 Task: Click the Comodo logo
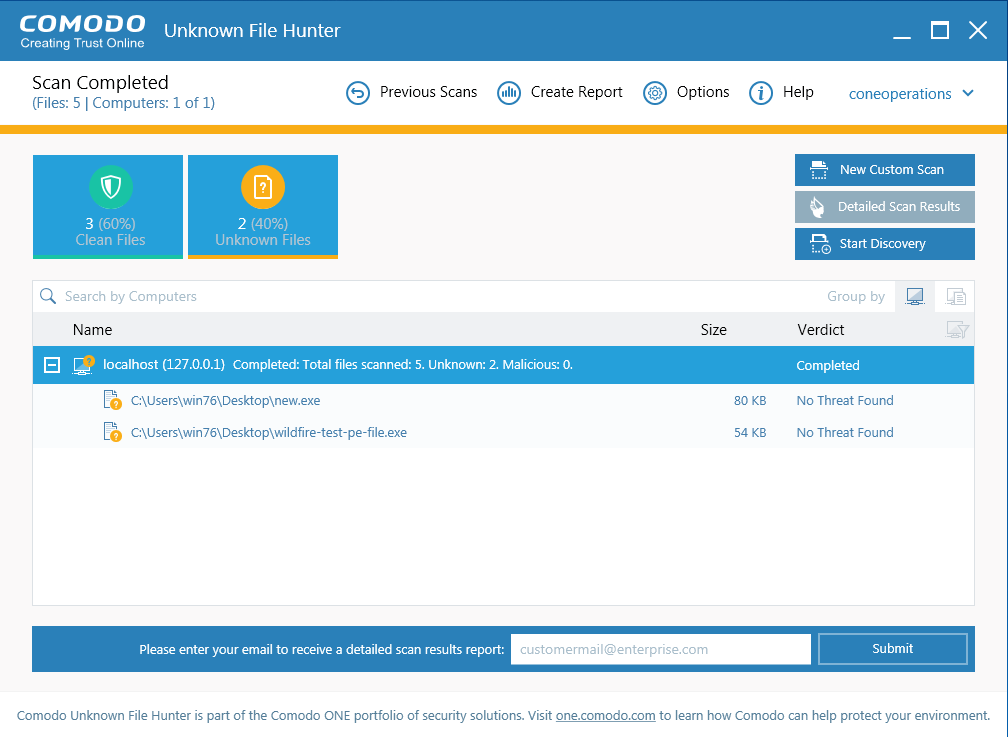(82, 31)
